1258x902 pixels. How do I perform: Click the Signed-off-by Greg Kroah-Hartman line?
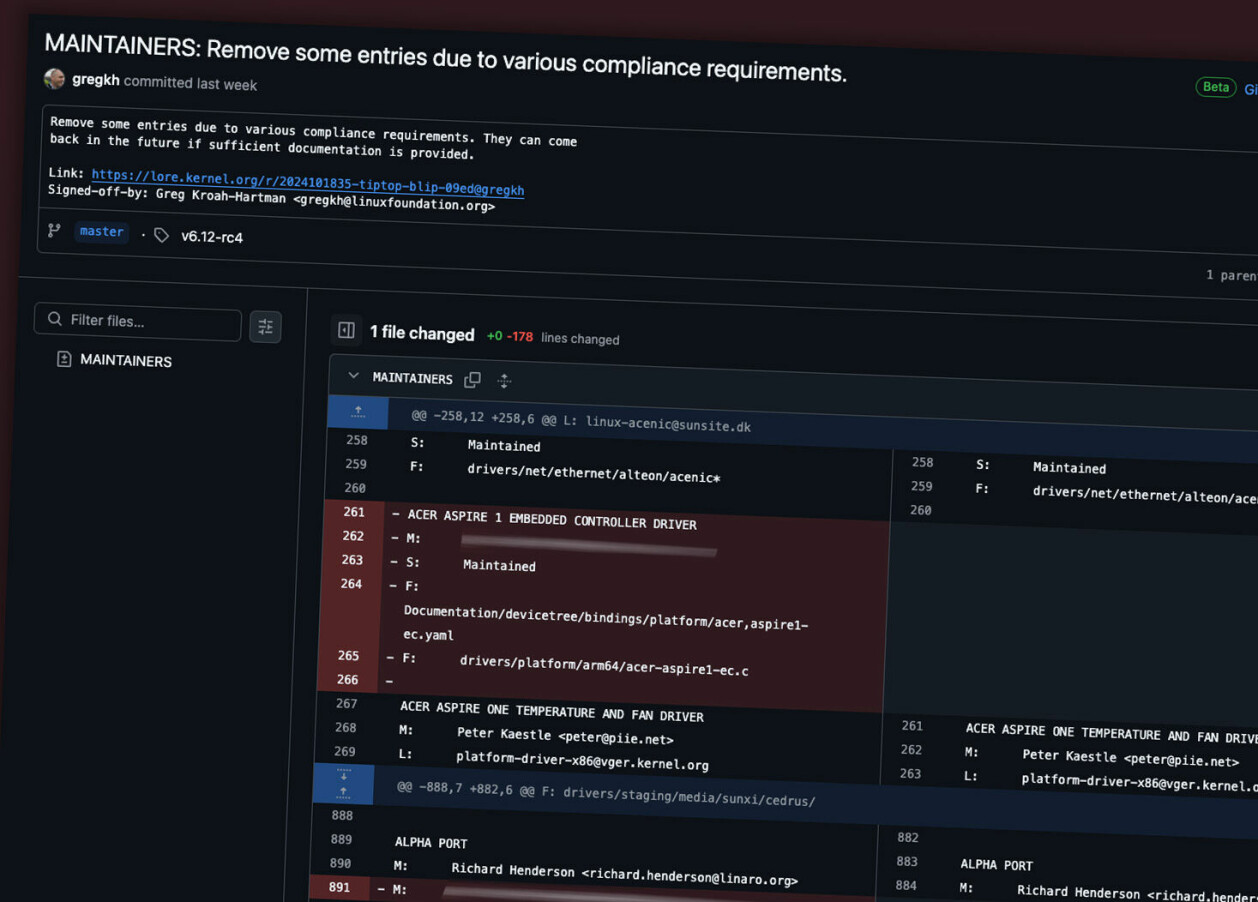[271, 198]
